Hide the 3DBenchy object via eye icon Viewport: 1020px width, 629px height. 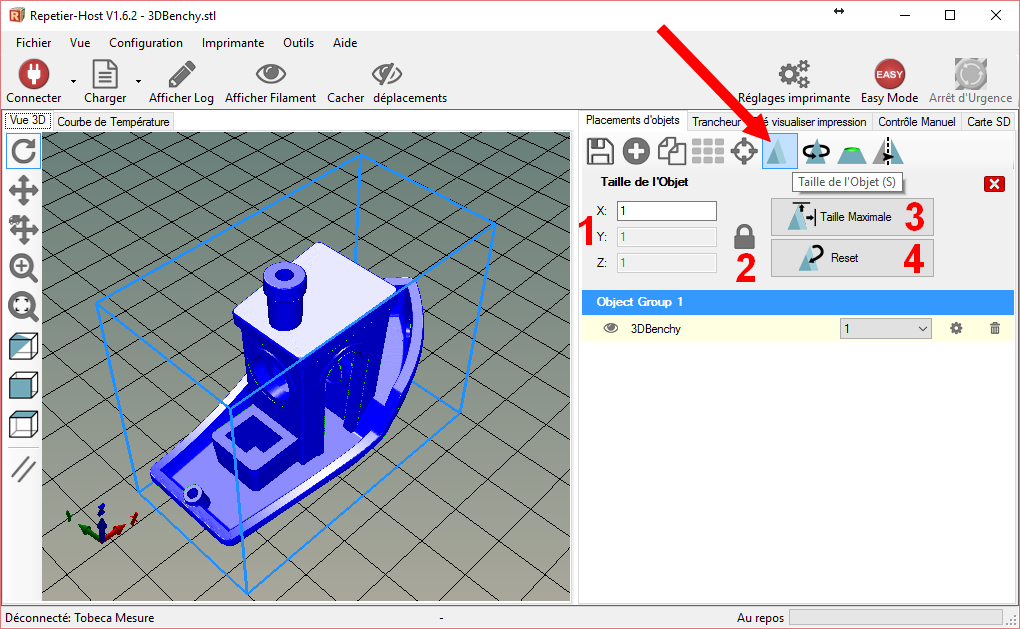click(x=610, y=328)
